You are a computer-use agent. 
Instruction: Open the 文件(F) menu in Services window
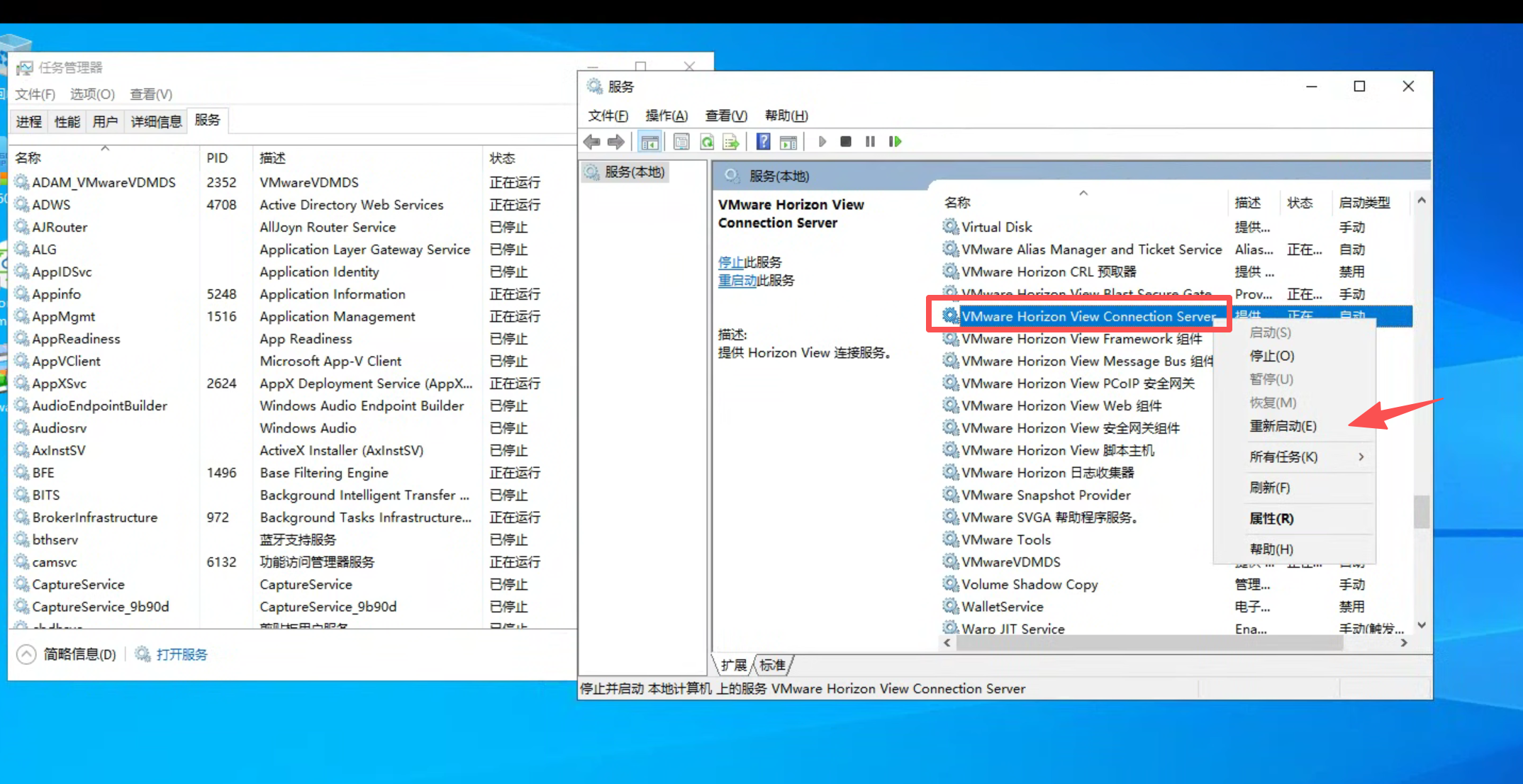pos(608,116)
